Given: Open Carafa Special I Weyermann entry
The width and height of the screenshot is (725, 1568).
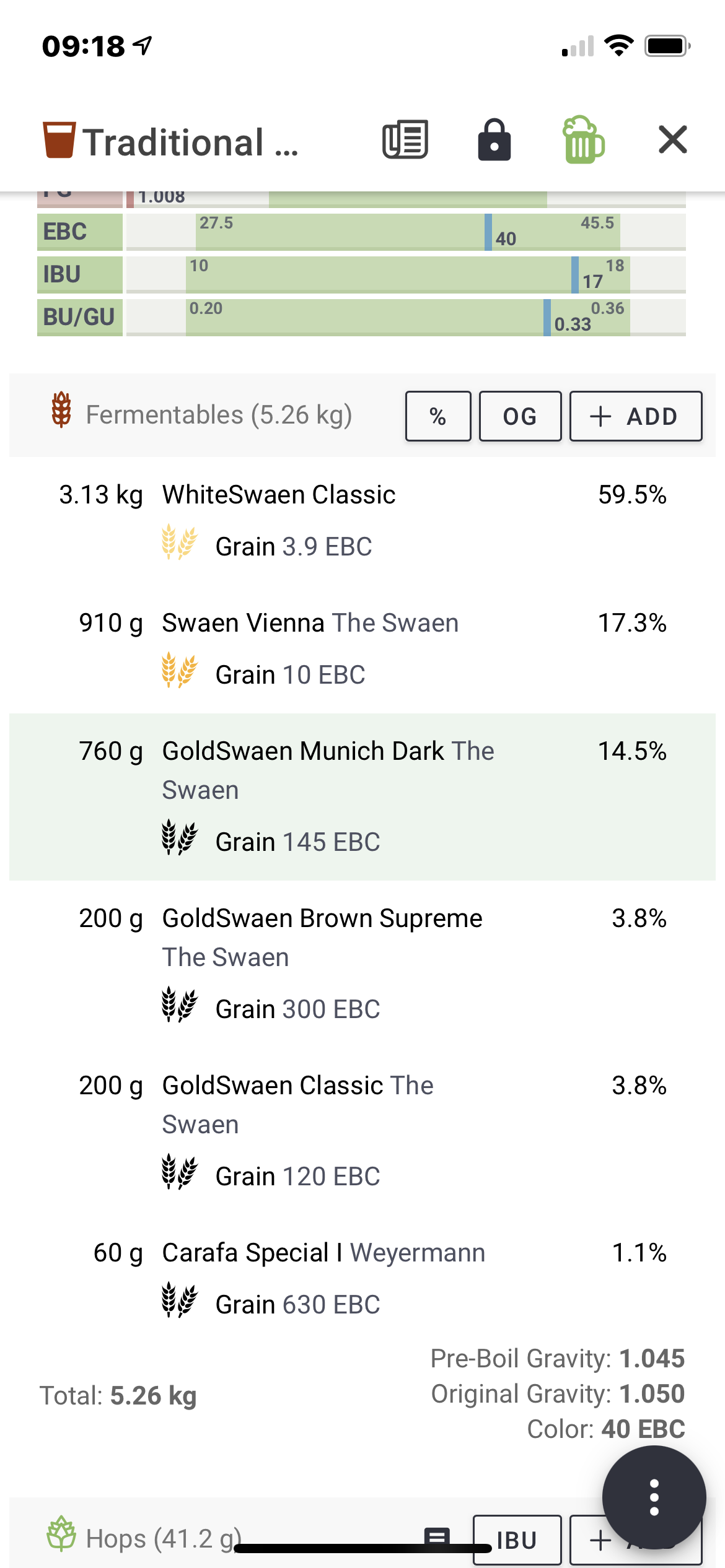Looking at the screenshot, I should (362, 1279).
